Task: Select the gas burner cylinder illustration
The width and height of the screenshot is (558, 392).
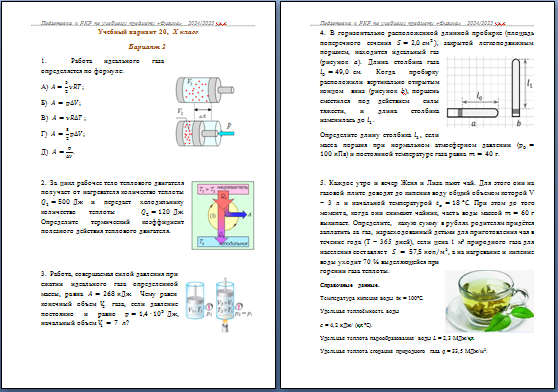Action: point(225,306)
